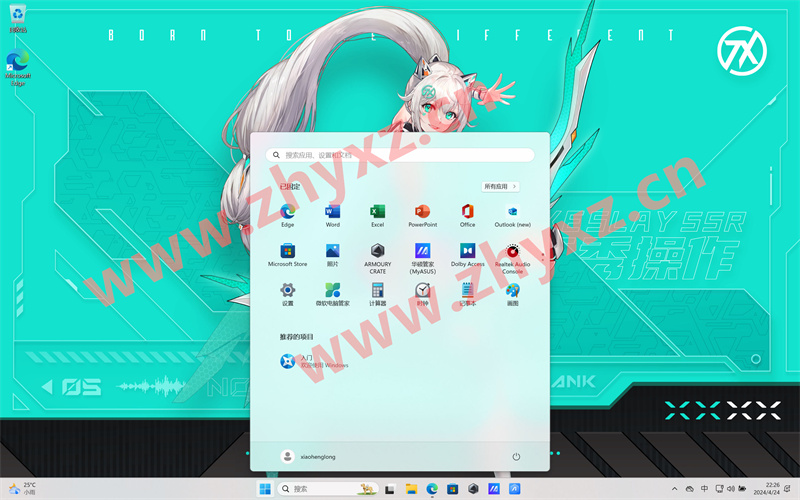The width and height of the screenshot is (800, 500).
Task: Open the 画图 Paint app
Action: 512,294
